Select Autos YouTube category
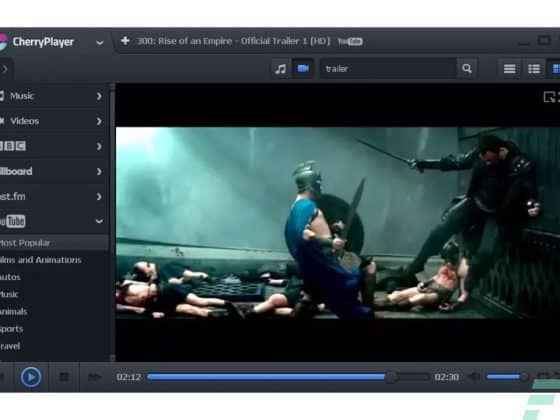This screenshot has height=420, width=560. [10, 277]
